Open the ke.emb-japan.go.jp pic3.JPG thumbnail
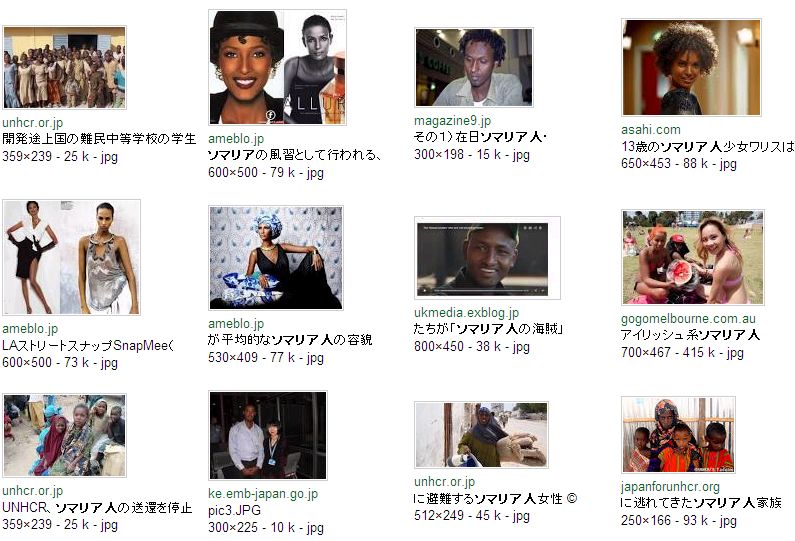Image resolution: width=795 pixels, height=541 pixels. (x=268, y=436)
